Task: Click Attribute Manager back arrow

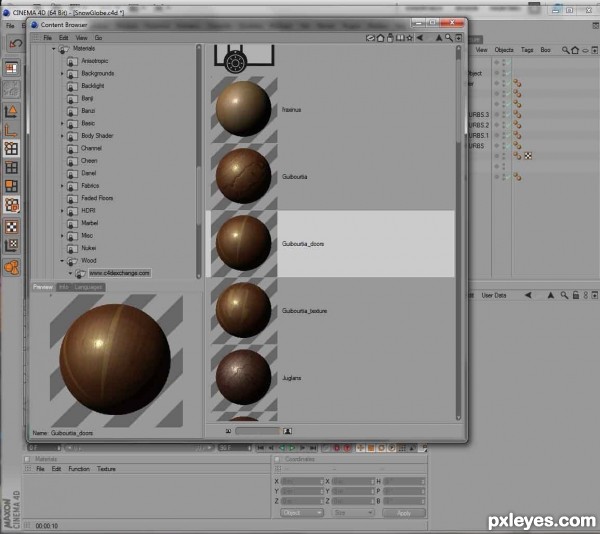Action: 528,295
